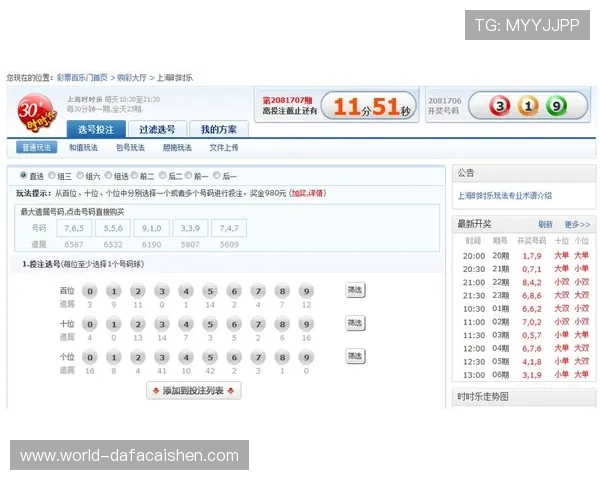The image size is (600, 480).
Task: Switch to the 后二 radio option
Action: click(x=163, y=175)
